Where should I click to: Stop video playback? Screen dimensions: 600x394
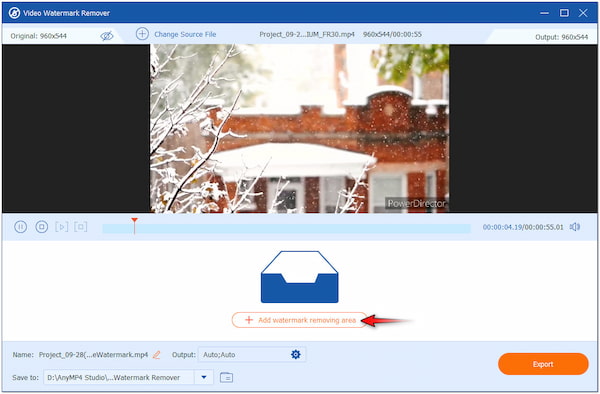tap(41, 227)
